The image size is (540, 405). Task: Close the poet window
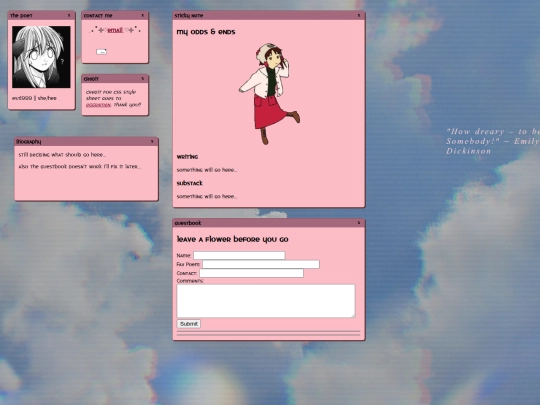[x=69, y=15]
